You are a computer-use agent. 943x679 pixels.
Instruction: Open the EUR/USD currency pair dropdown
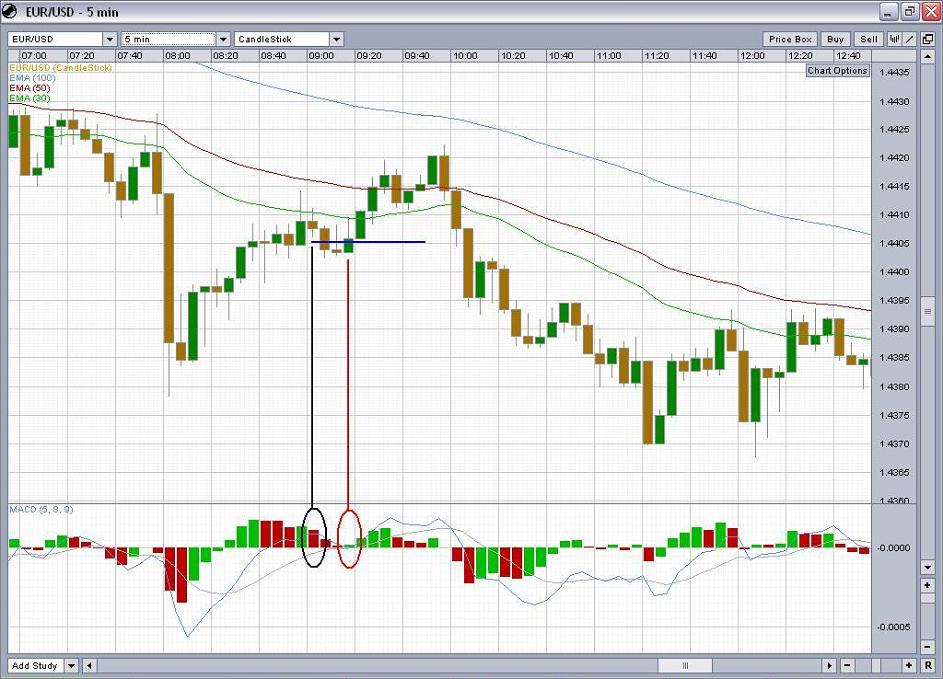110,39
